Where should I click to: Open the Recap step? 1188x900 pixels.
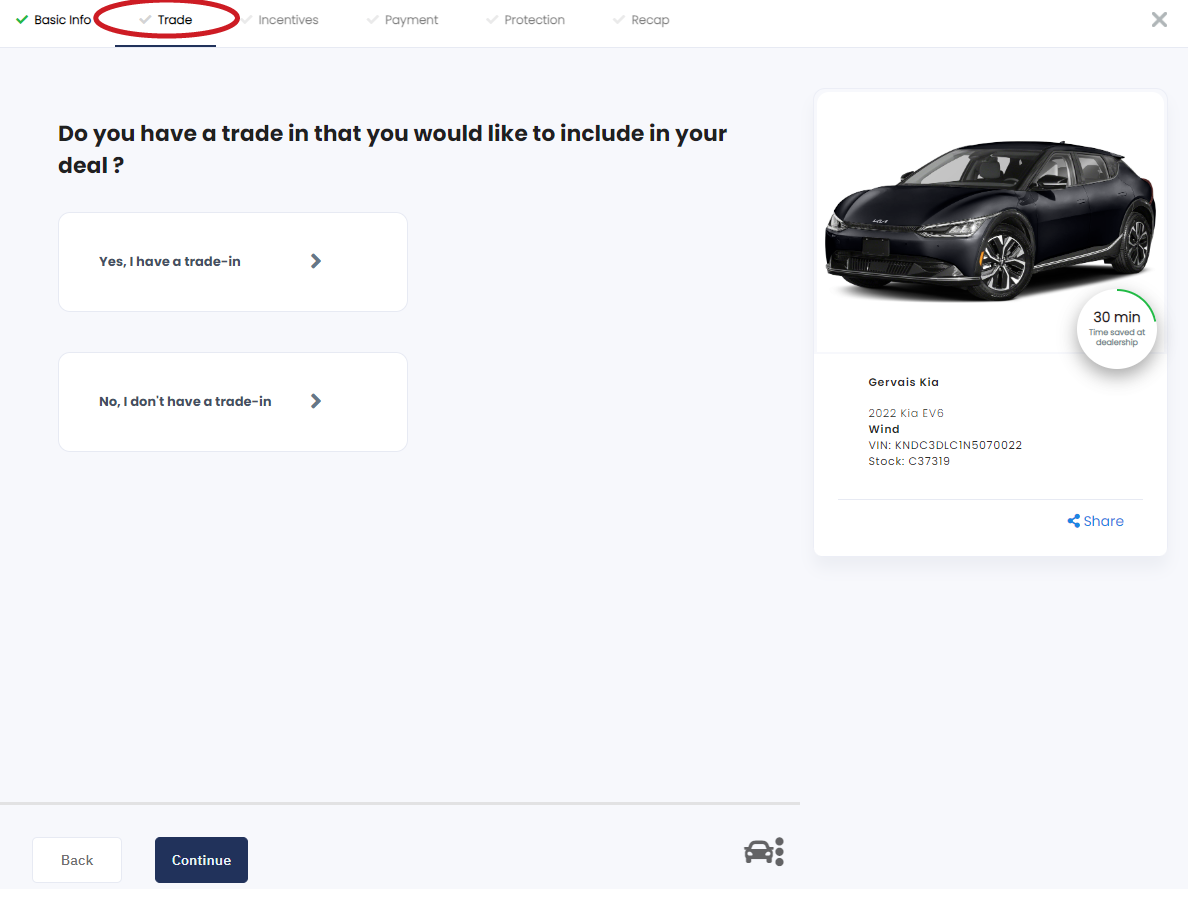point(641,20)
